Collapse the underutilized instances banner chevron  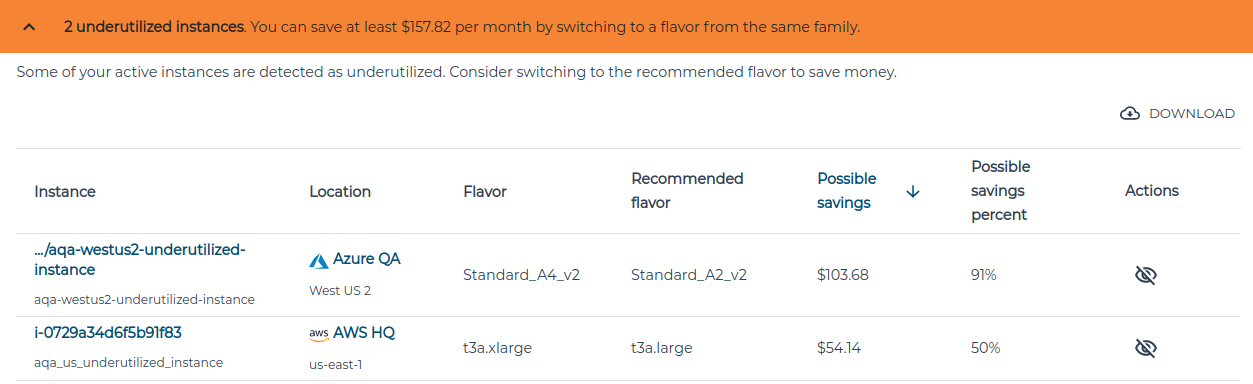click(29, 27)
